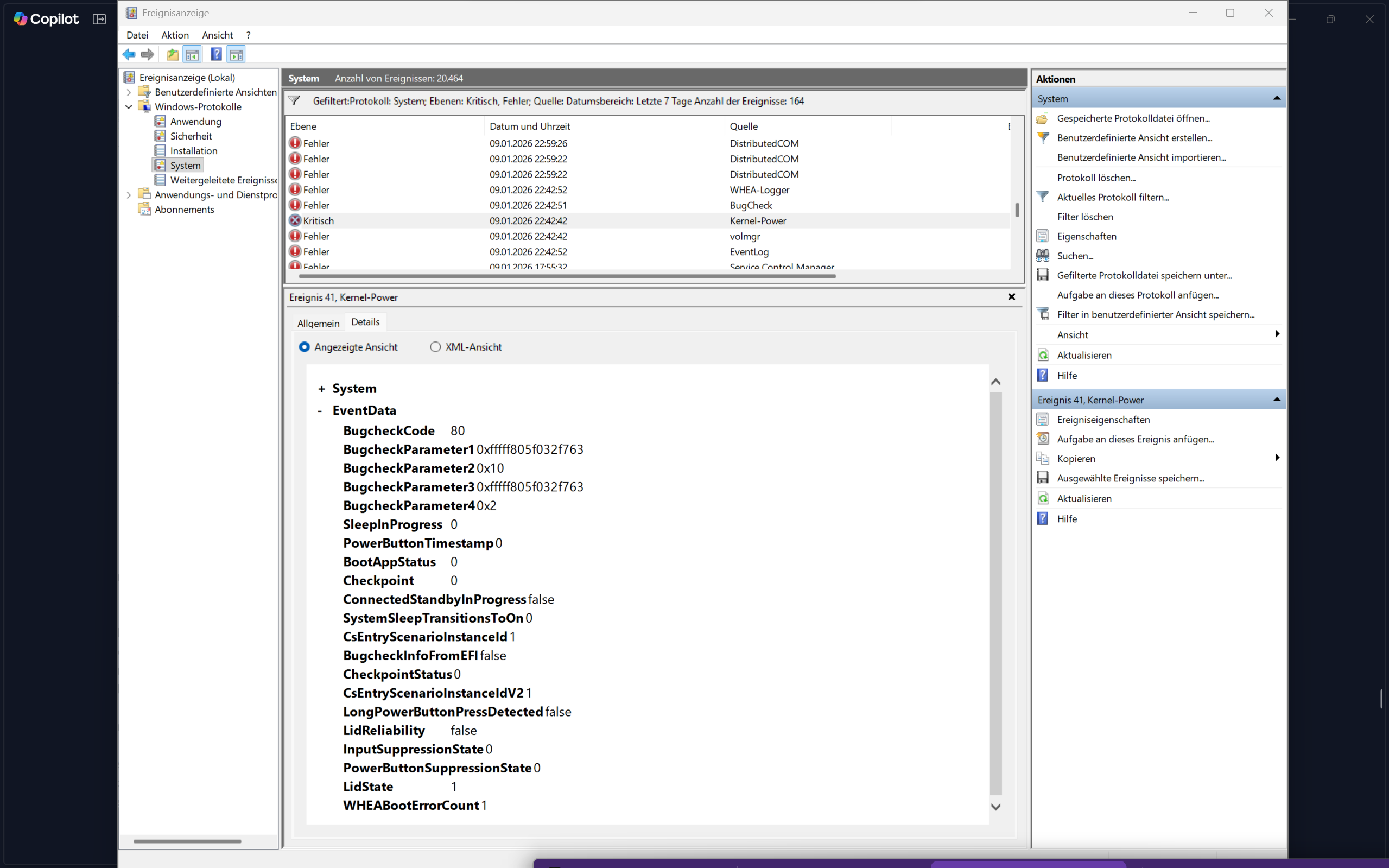Screen dimensions: 1389x868
Task: Open the Aktion menu
Action: click(x=174, y=35)
